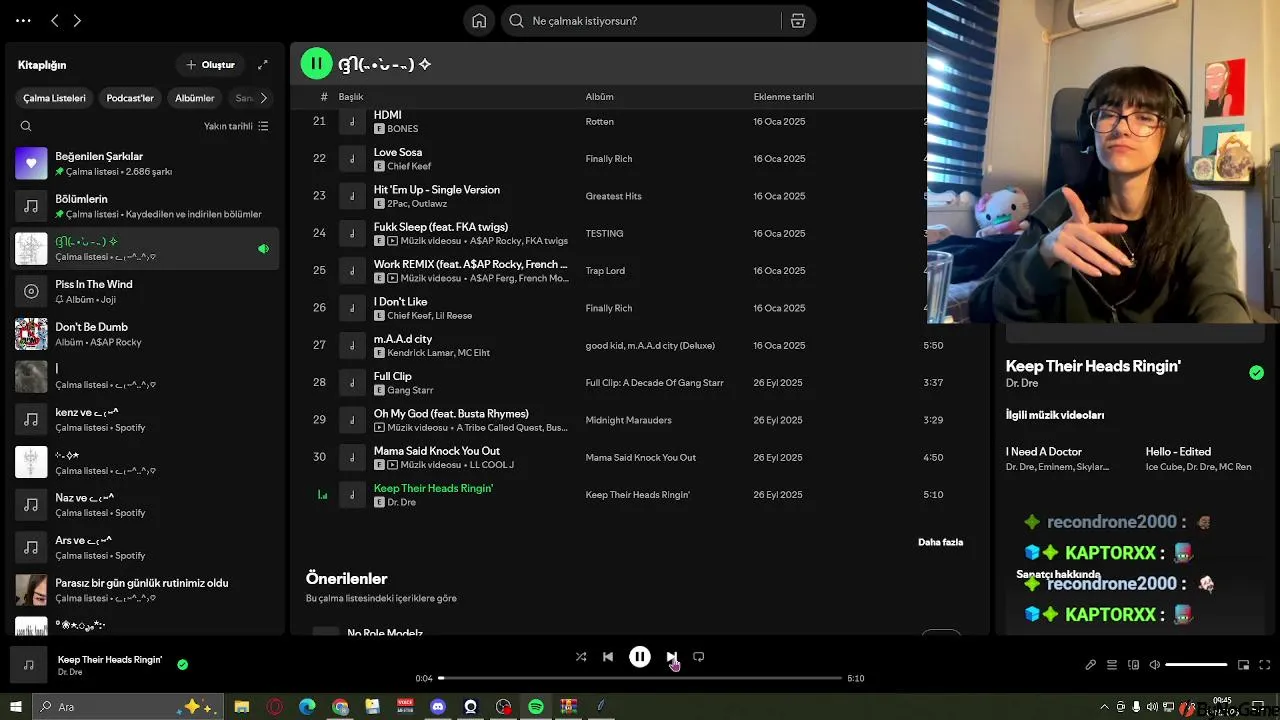
Task: Open the Browse icon in search bar
Action: coord(798,21)
